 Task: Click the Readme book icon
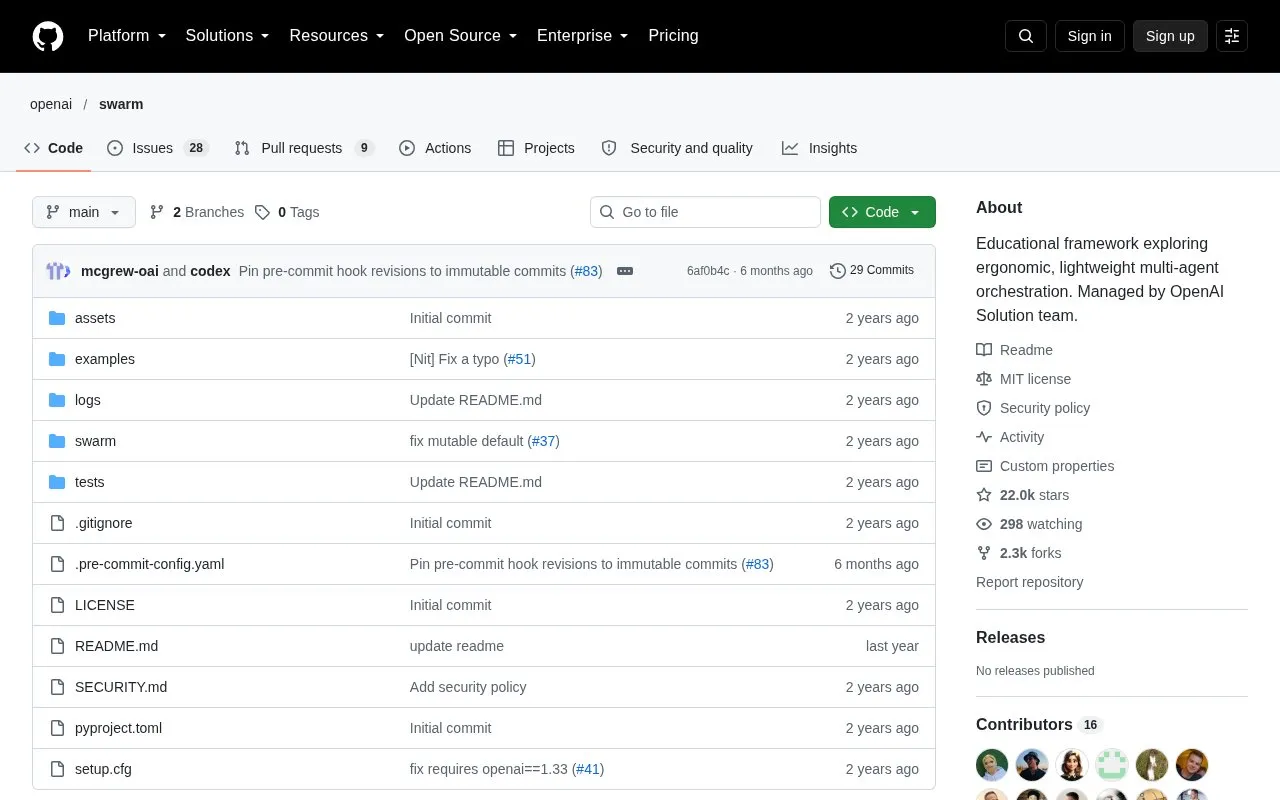click(x=984, y=350)
